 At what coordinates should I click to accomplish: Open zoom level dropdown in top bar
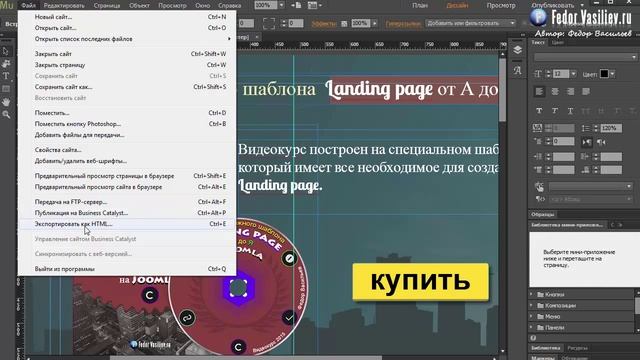(x=281, y=5)
